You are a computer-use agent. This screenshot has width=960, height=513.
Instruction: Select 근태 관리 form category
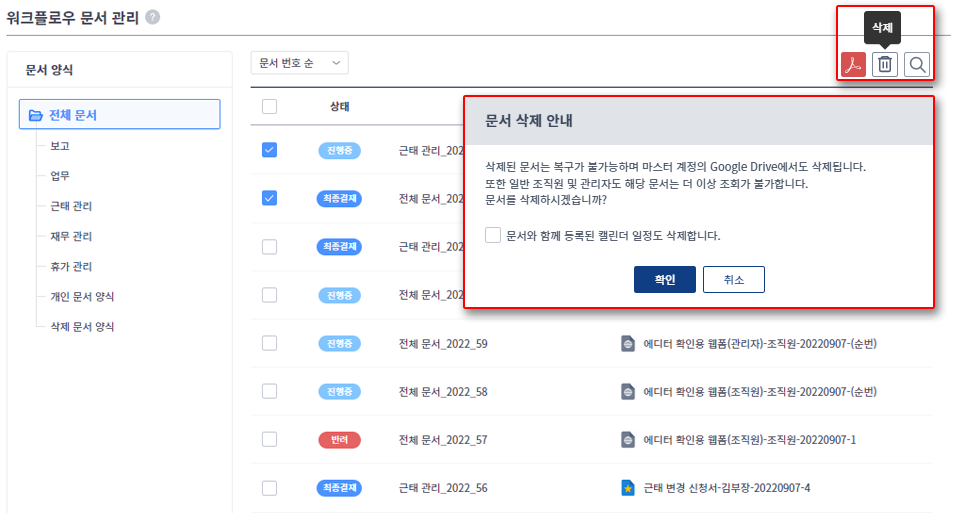(x=71, y=206)
